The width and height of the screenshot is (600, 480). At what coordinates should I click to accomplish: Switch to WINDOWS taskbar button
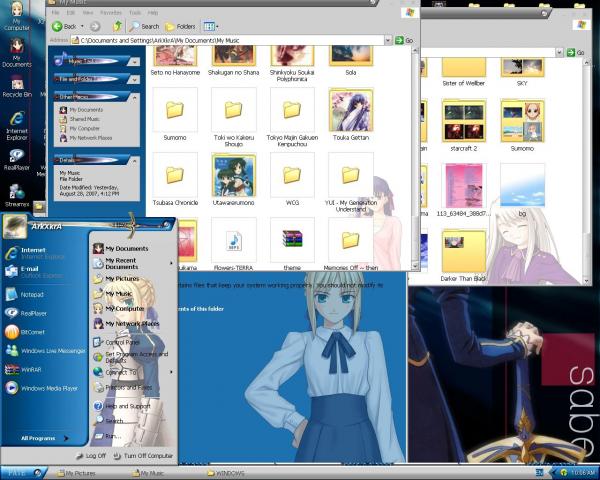tap(226, 473)
